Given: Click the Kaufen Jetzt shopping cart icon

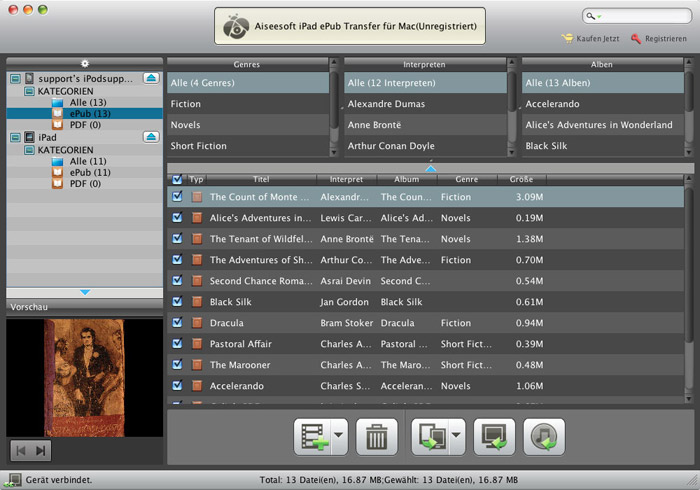Looking at the screenshot, I should [x=567, y=39].
